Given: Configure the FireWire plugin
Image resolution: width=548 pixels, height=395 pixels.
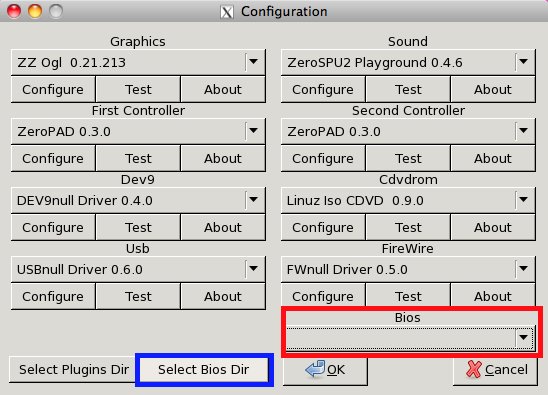Looking at the screenshot, I should (323, 296).
